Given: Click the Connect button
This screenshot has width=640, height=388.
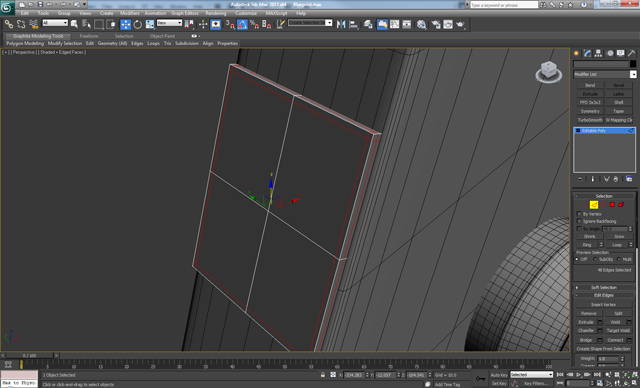Looking at the screenshot, I should pos(615,340).
